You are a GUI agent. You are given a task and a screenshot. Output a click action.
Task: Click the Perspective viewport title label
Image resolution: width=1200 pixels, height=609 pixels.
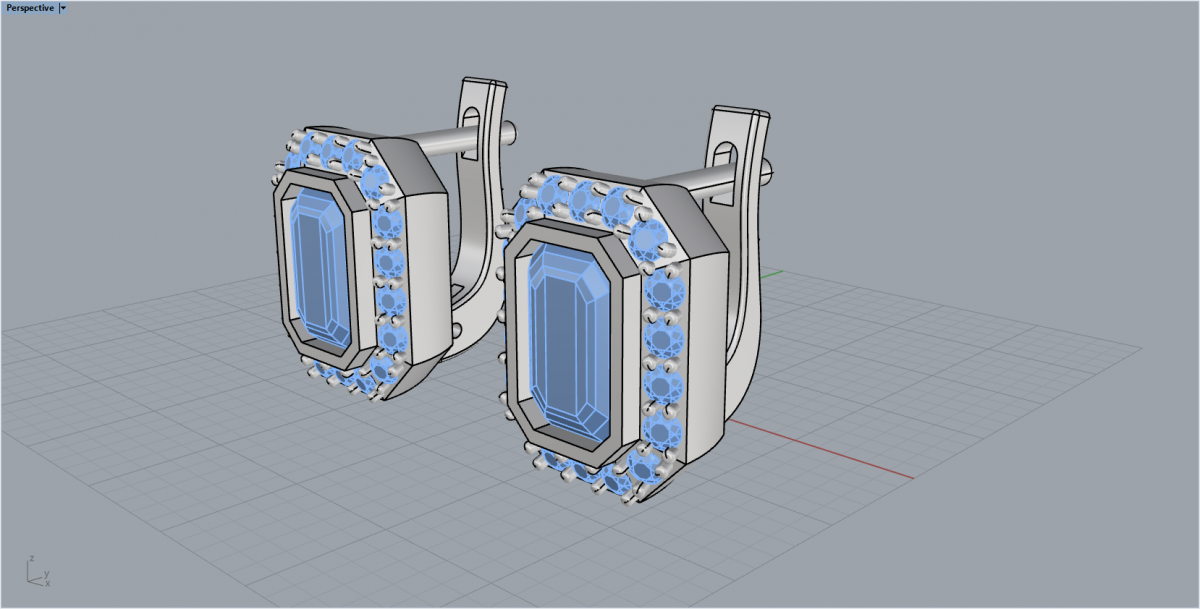(x=30, y=8)
